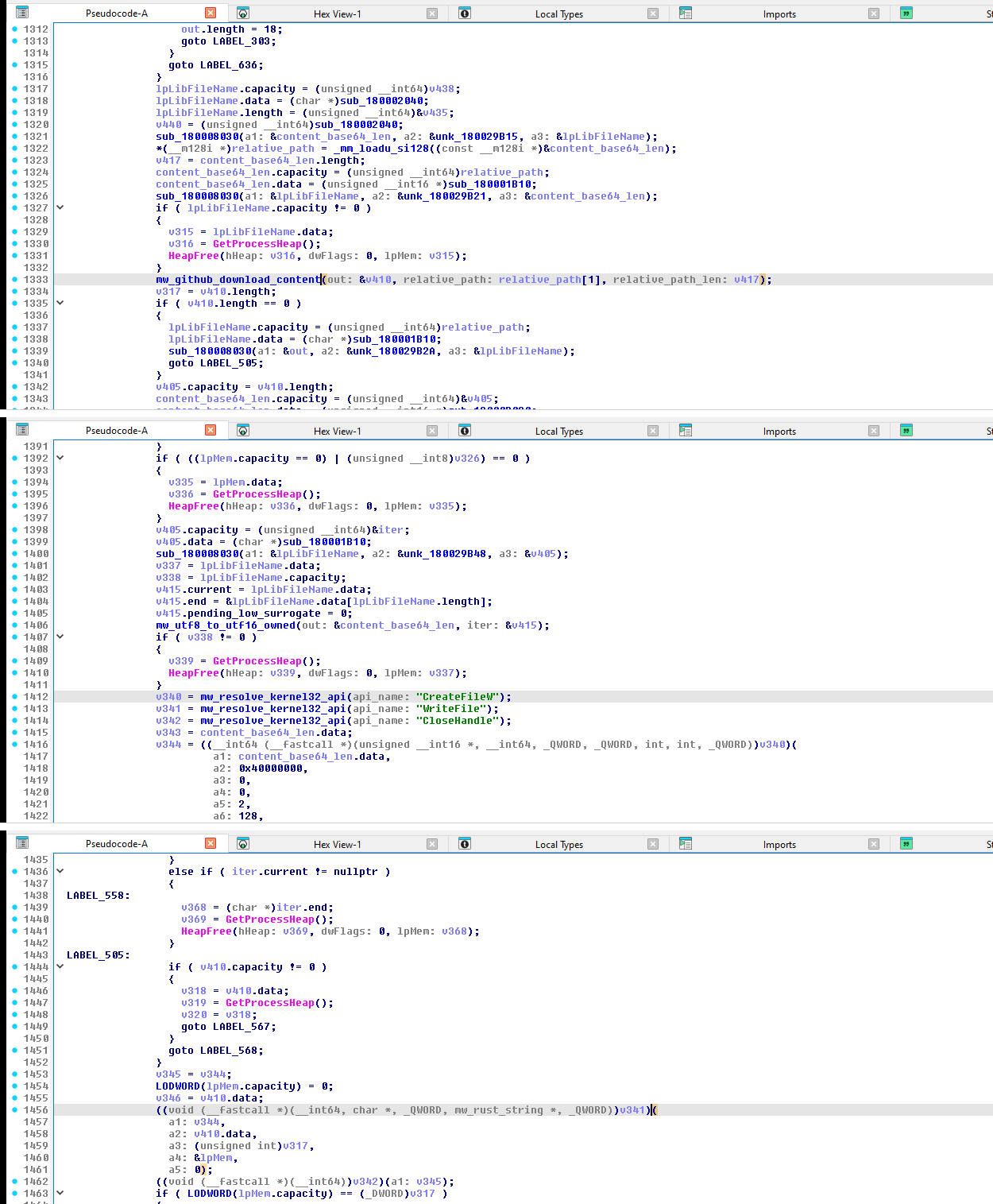The width and height of the screenshot is (993, 1204).
Task: Click the Hex View-1 tab icon in the bottom pane
Action: 243,843
